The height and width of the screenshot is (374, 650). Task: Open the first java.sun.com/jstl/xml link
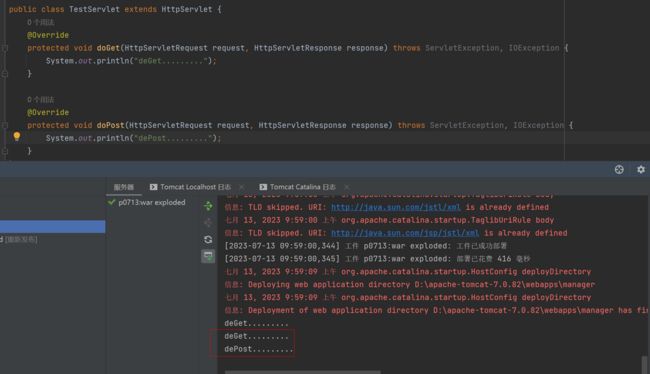tap(395, 207)
